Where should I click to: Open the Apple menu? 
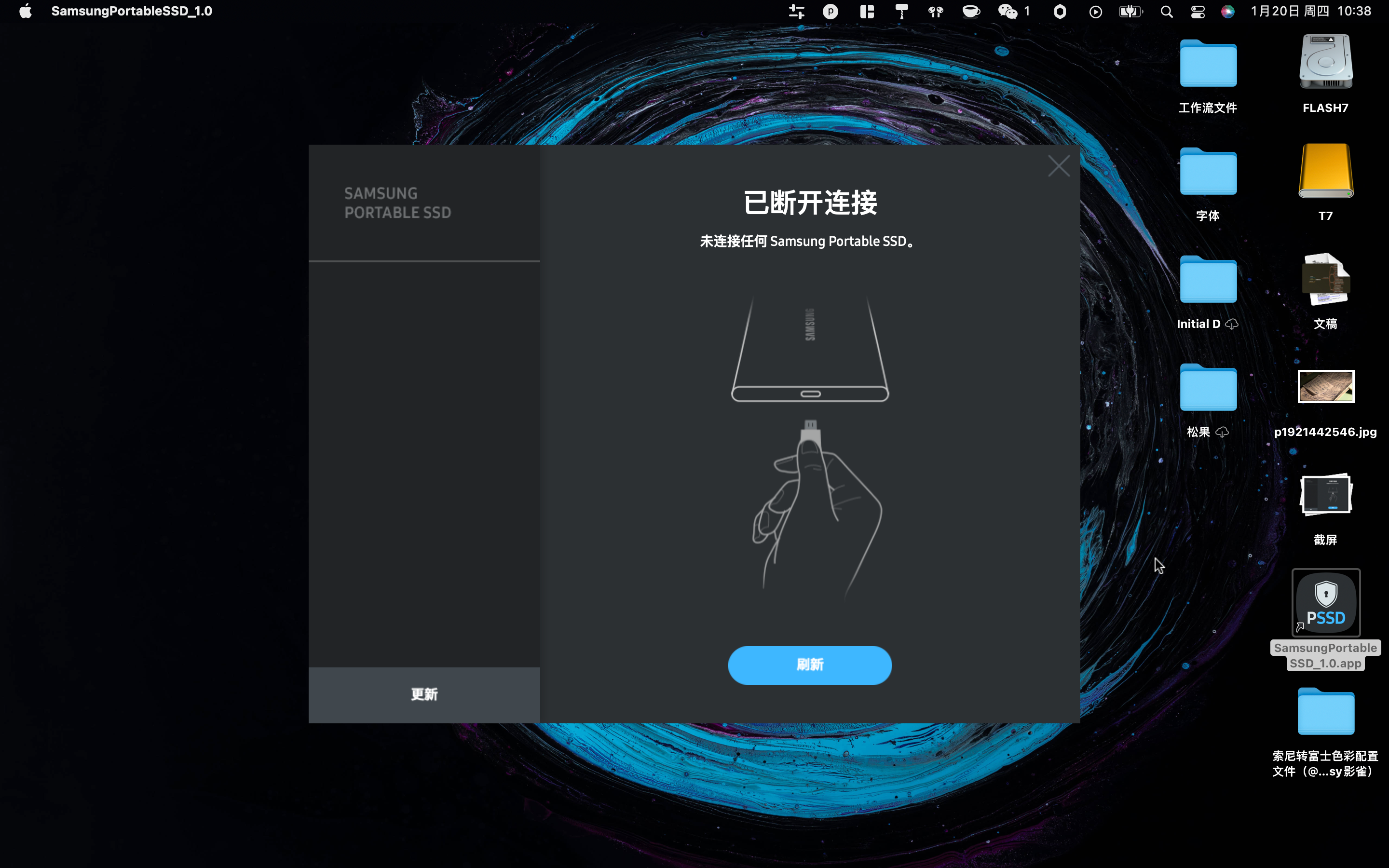tap(25, 12)
